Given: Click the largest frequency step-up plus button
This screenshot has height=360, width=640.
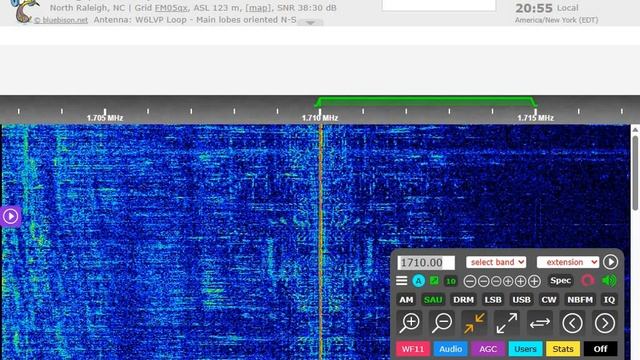Looking at the screenshot, I should (x=534, y=281).
